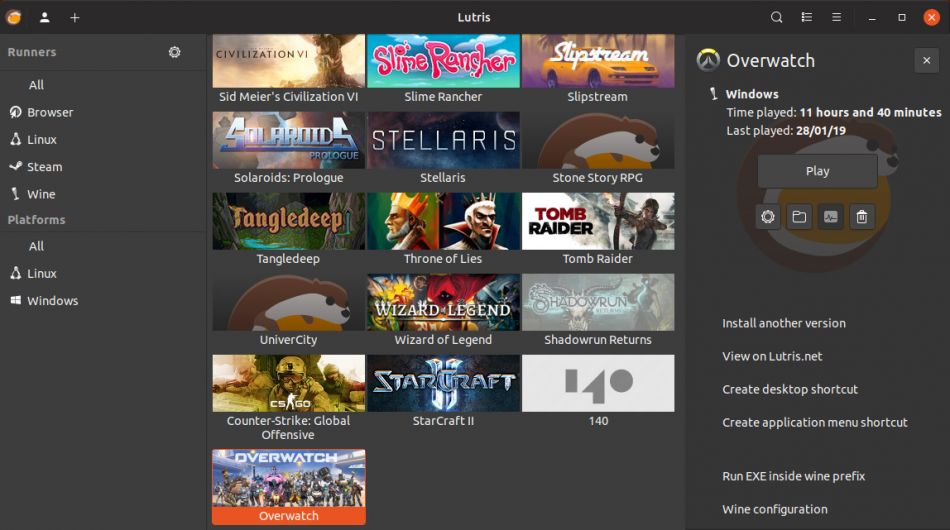The width and height of the screenshot is (950, 530).
Task: Select Throne of Lies tile
Action: pyautogui.click(x=443, y=230)
